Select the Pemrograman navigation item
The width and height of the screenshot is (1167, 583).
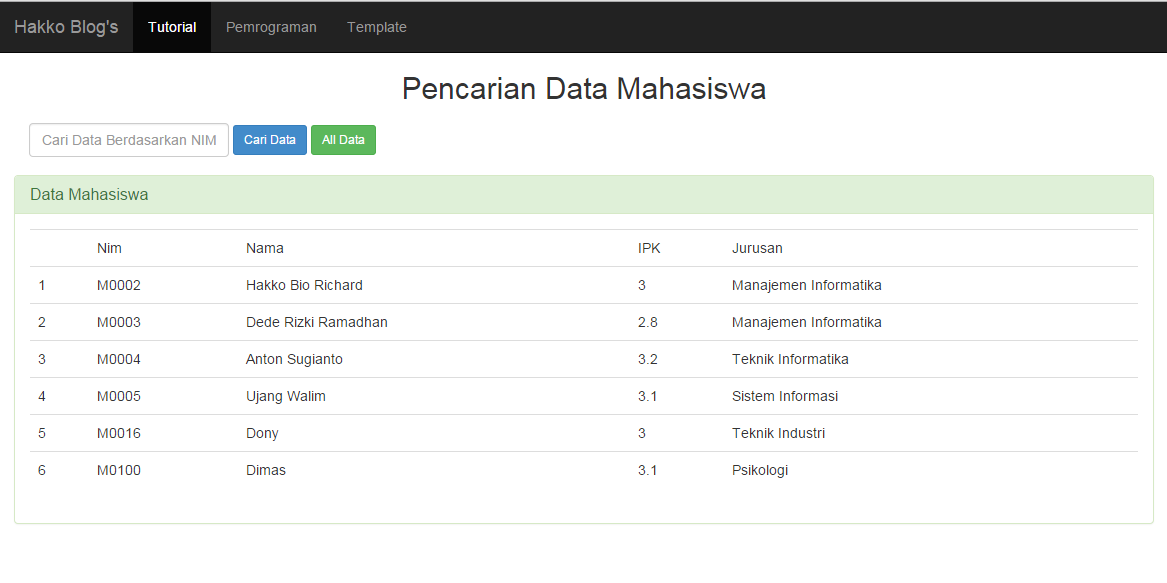pyautogui.click(x=271, y=27)
